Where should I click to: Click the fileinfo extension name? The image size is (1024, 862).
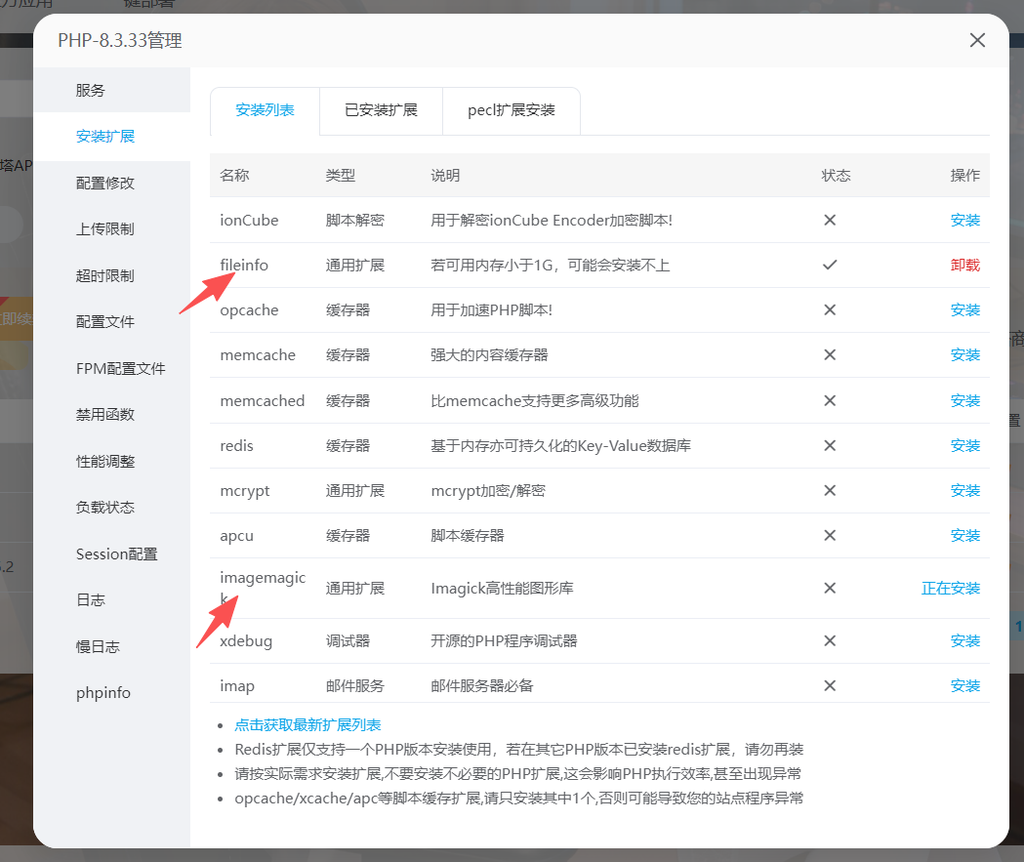244,265
